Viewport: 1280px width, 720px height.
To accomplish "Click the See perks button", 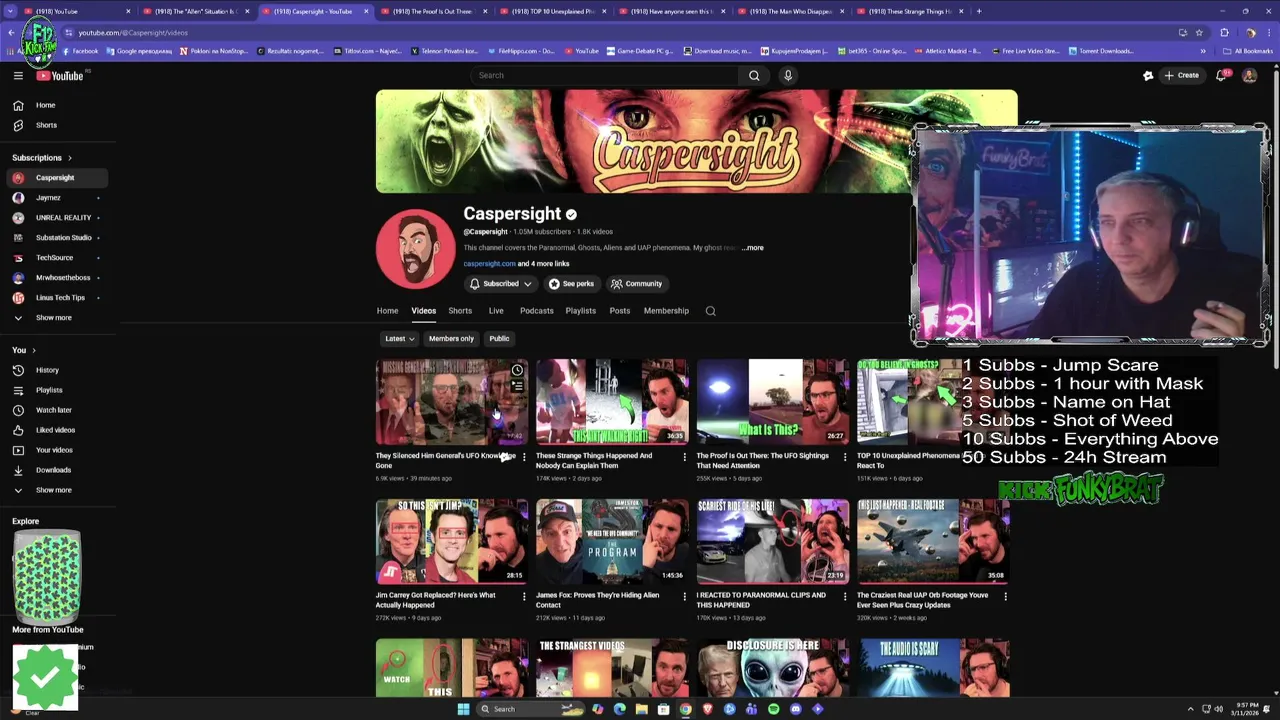I will tap(571, 284).
